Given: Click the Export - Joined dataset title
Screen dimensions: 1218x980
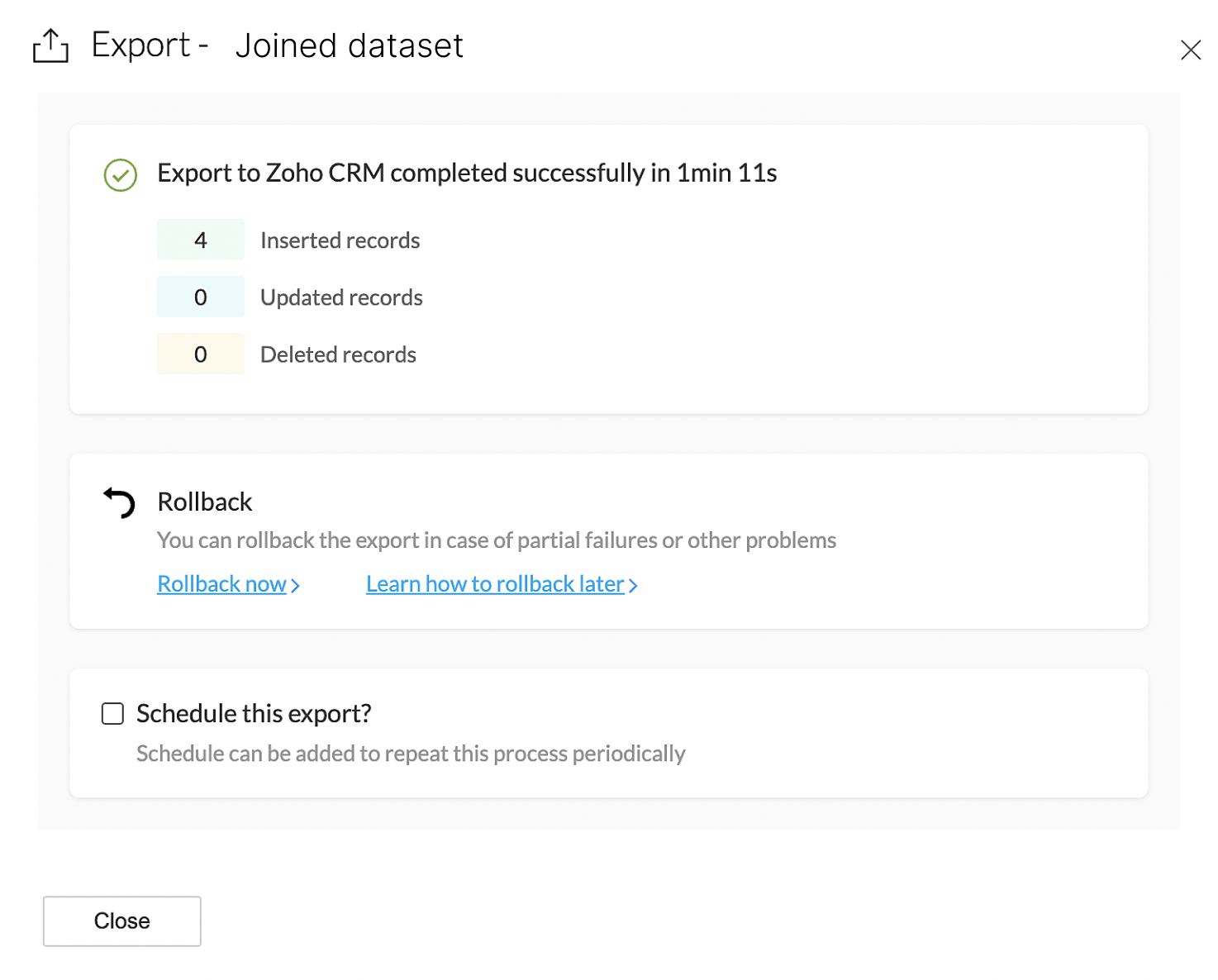Looking at the screenshot, I should [277, 46].
